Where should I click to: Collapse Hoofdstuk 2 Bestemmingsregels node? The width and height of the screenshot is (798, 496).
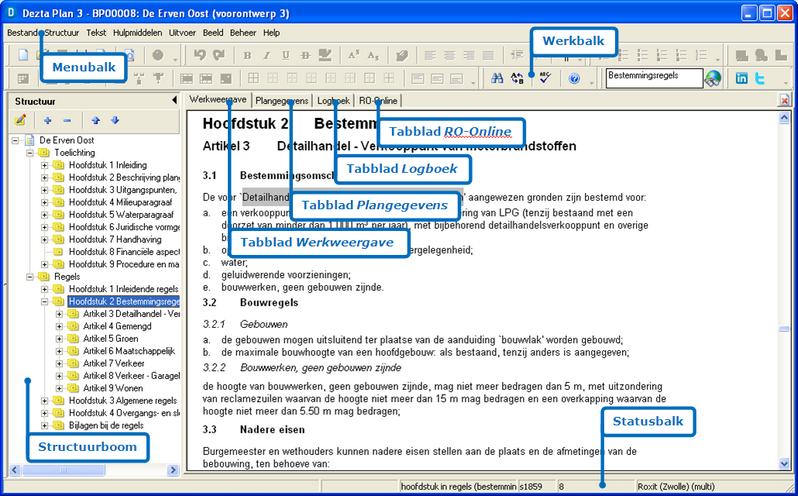pos(45,301)
